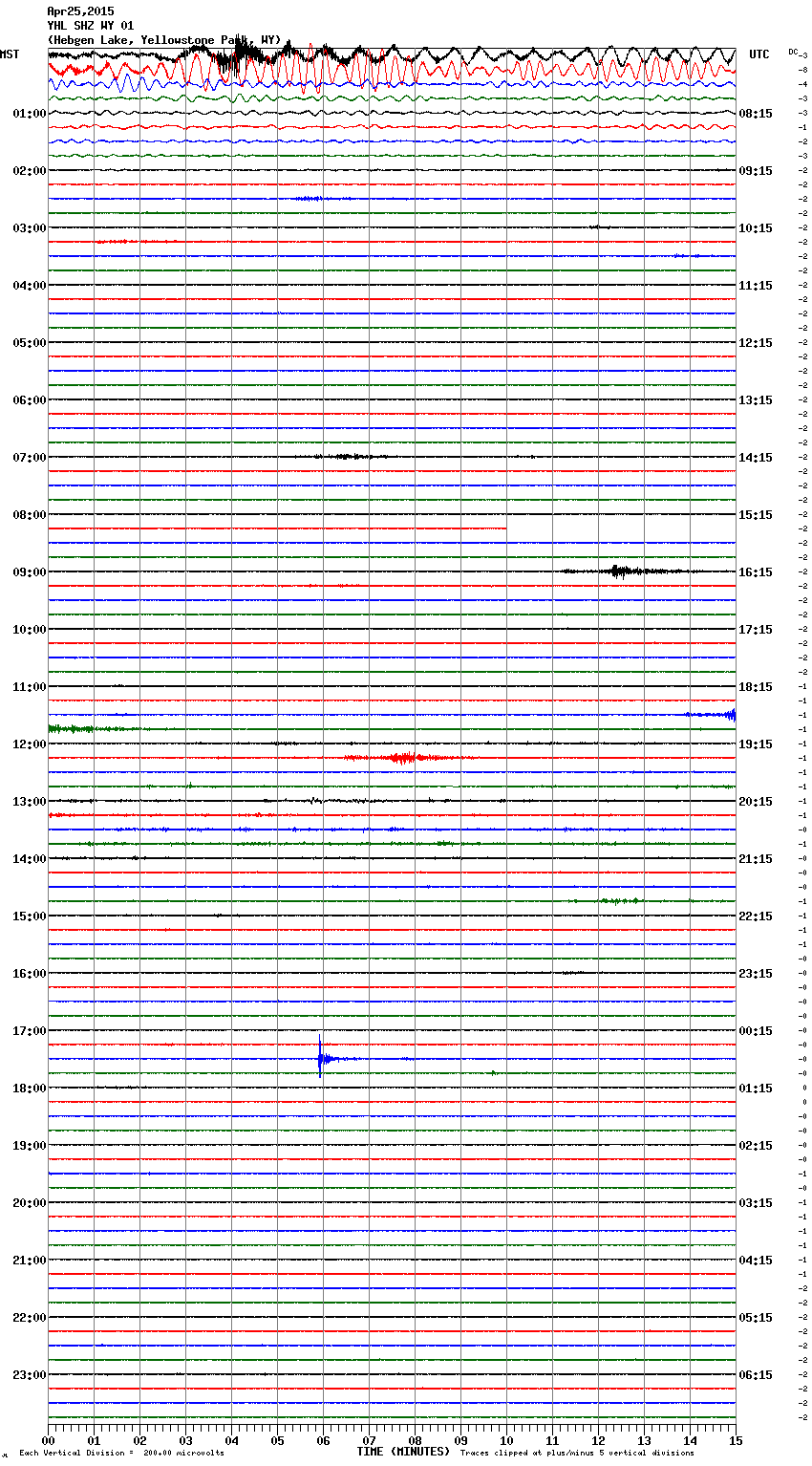Select the 02:00 MST time label
Screen dimensions: 812x1466
coord(30,171)
